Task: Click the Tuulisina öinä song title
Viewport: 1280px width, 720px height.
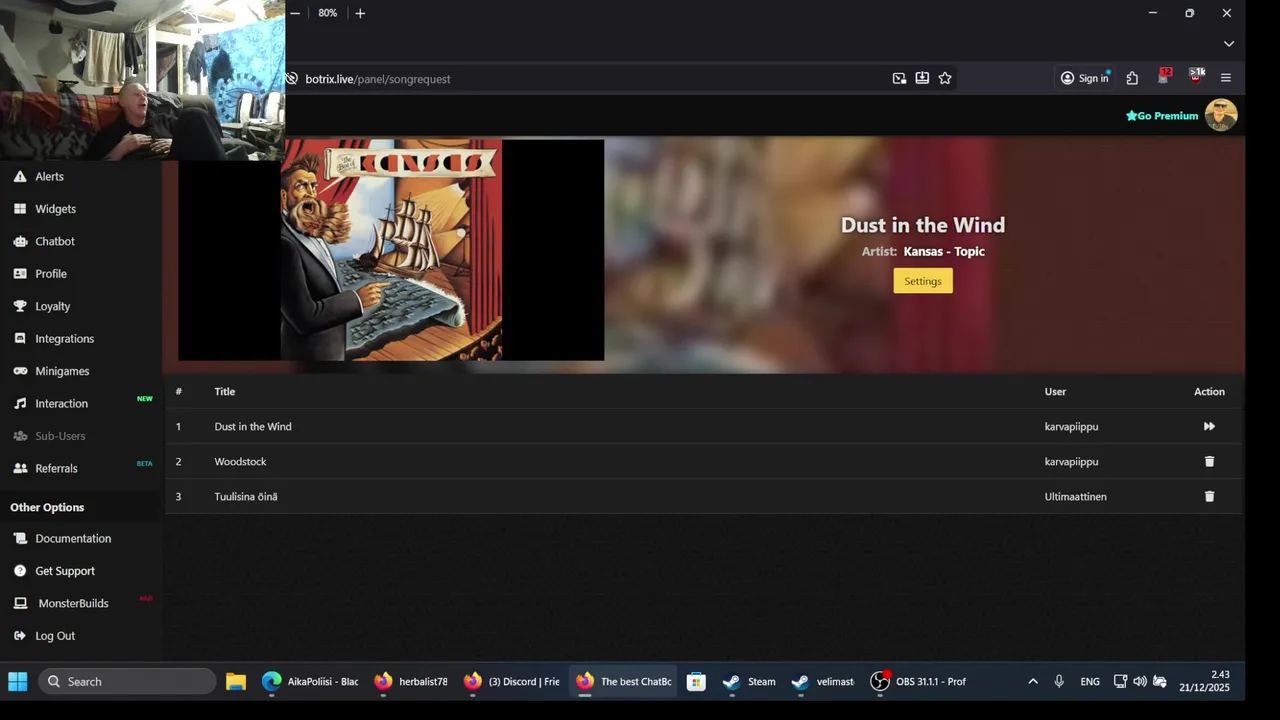Action: tap(246, 496)
